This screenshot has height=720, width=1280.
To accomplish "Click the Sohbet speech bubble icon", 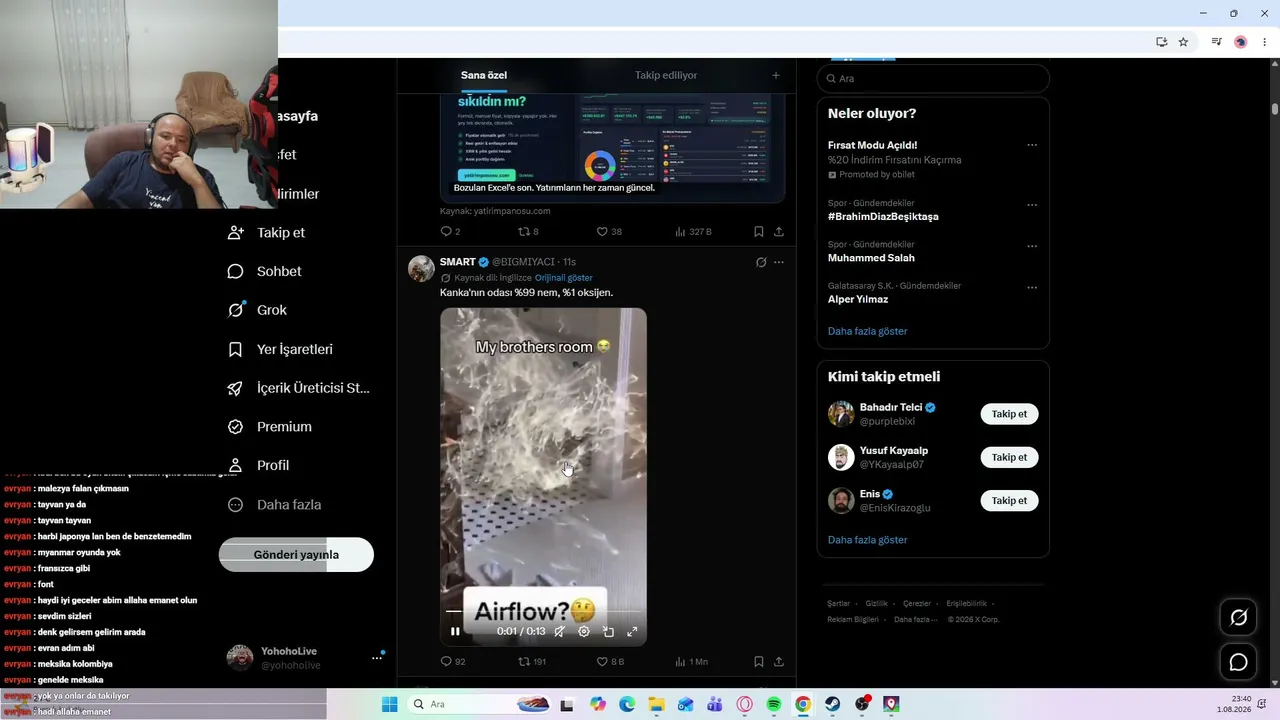I will click(236, 272).
